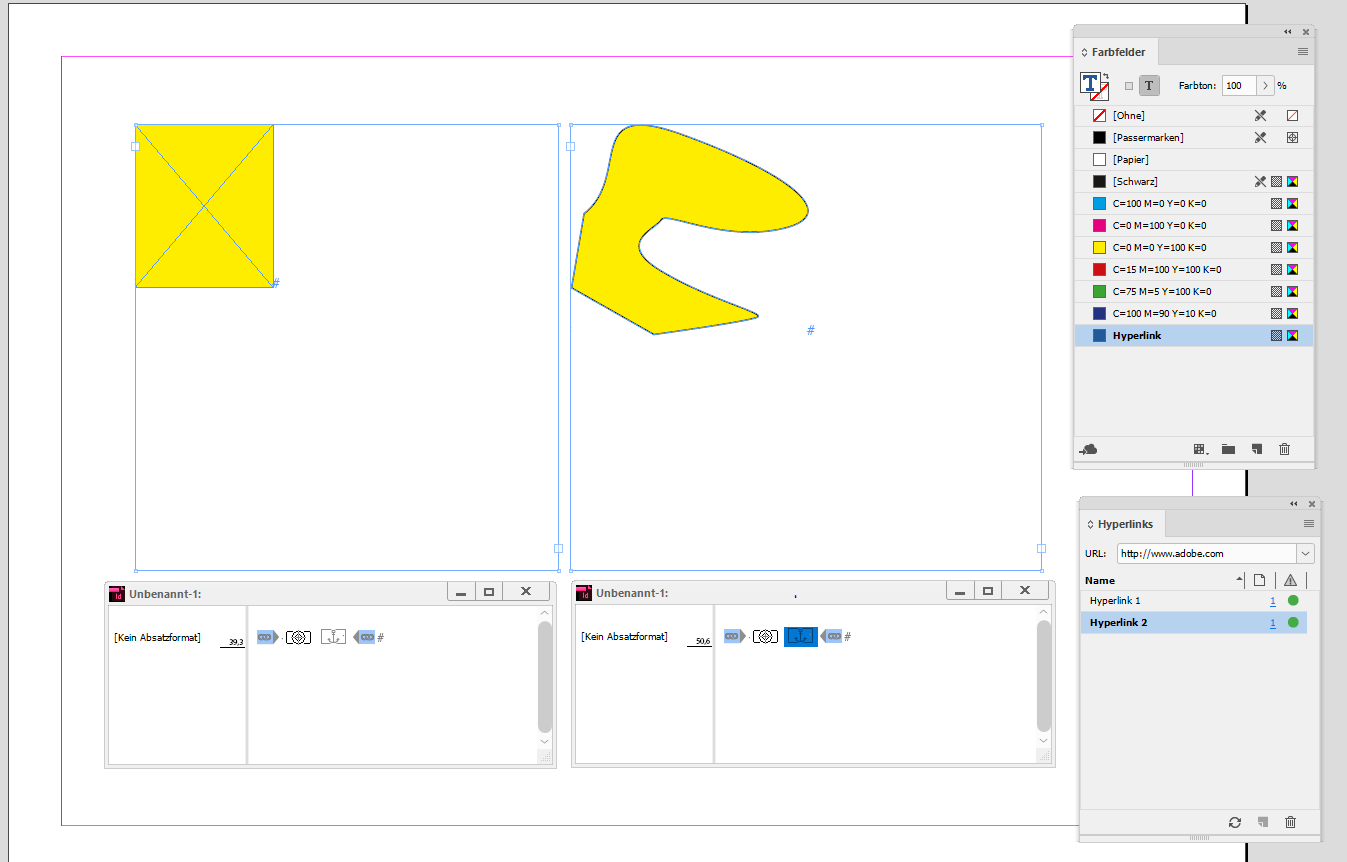Set formatting to affect container

pyautogui.click(x=1129, y=86)
